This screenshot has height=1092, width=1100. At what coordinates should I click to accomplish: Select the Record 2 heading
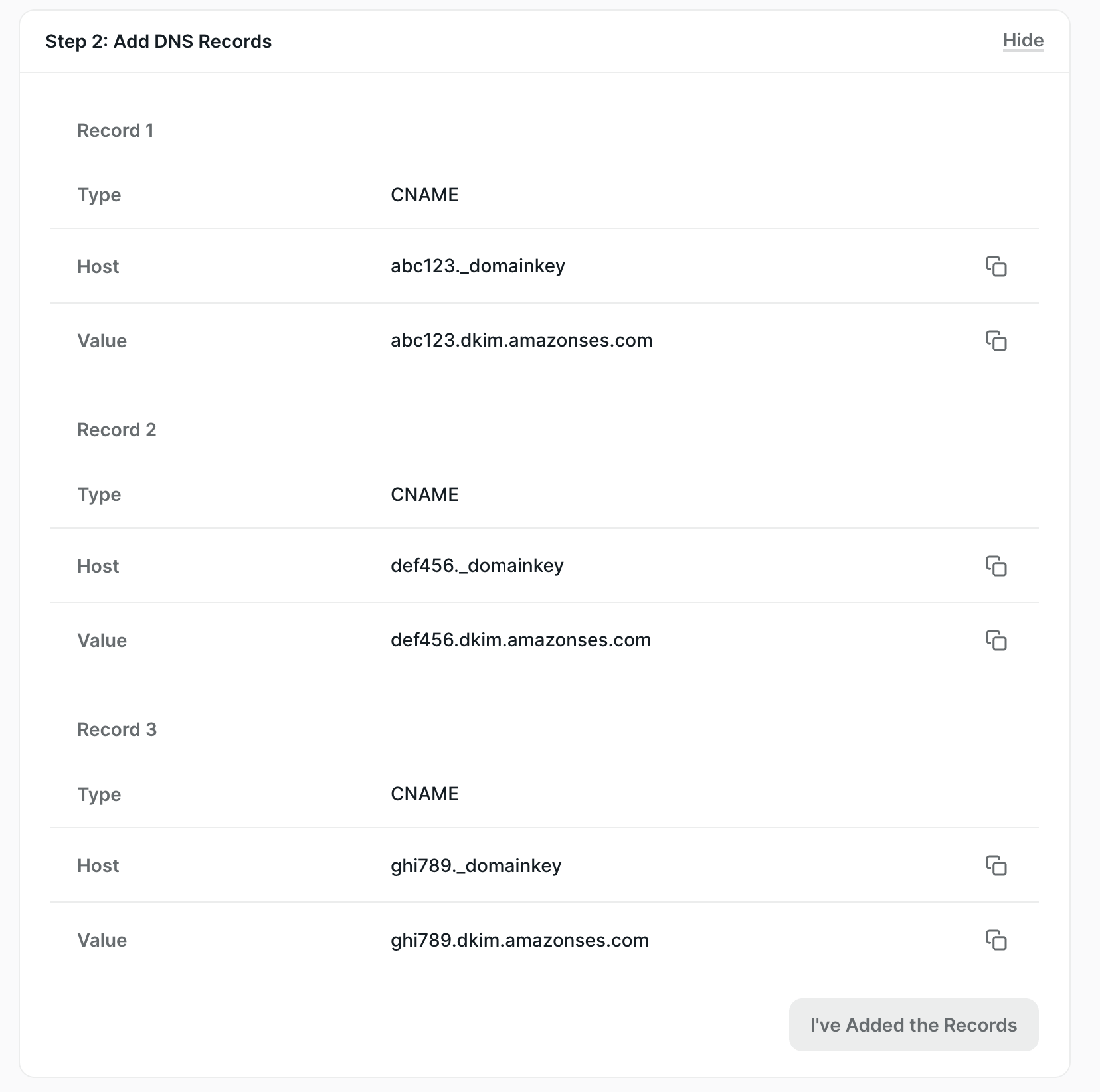[118, 430]
